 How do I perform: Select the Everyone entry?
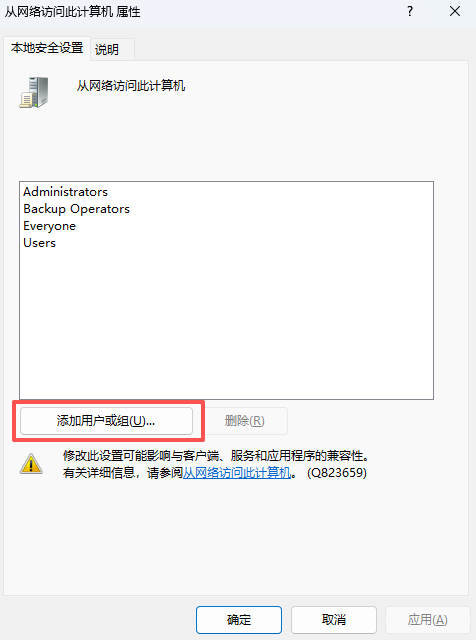(x=49, y=226)
